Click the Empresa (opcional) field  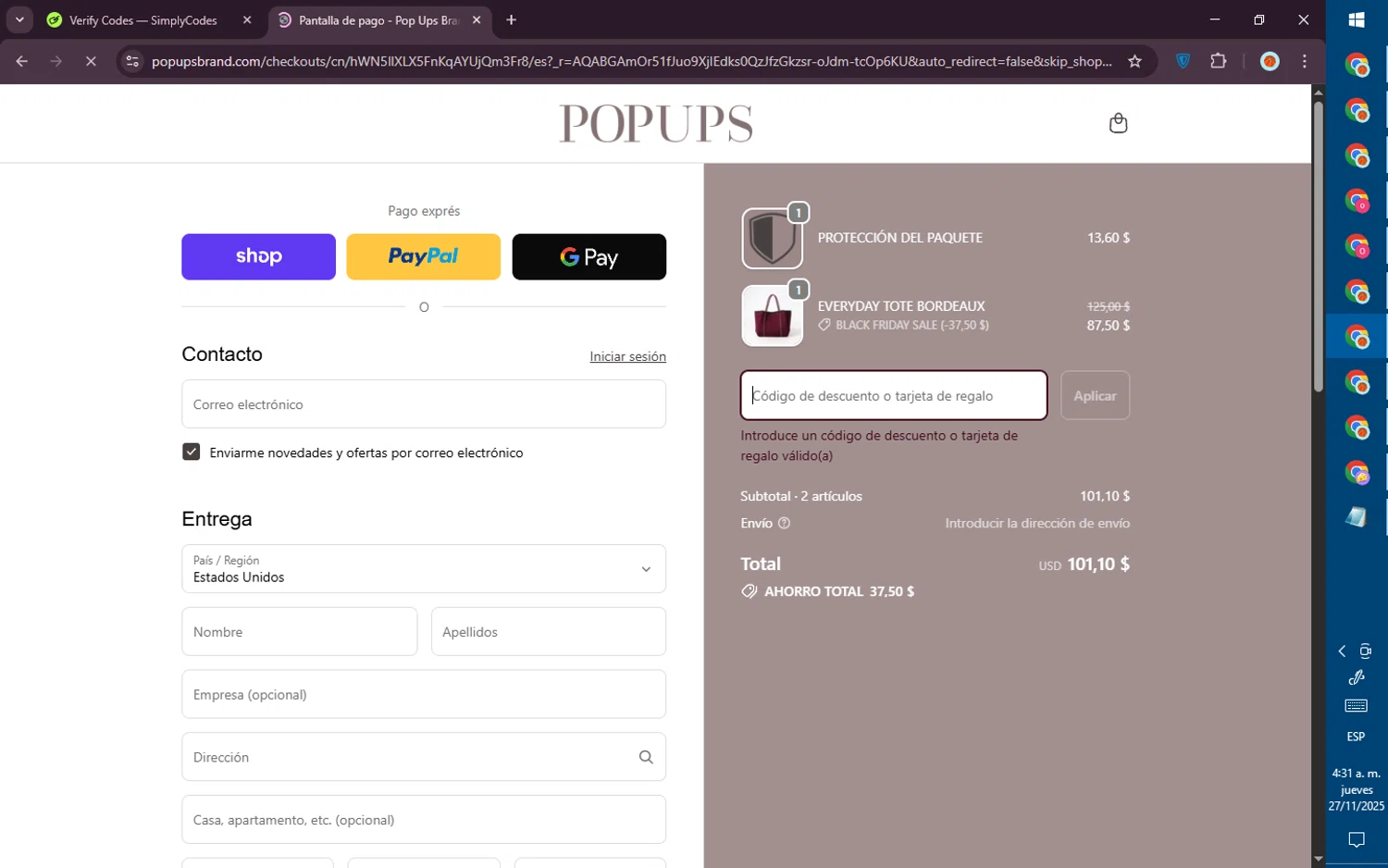coord(424,694)
